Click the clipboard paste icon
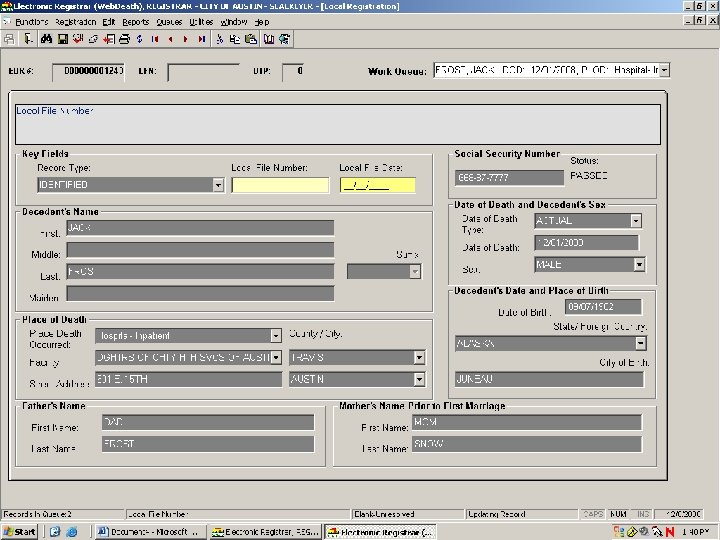The image size is (720, 540). coord(251,39)
